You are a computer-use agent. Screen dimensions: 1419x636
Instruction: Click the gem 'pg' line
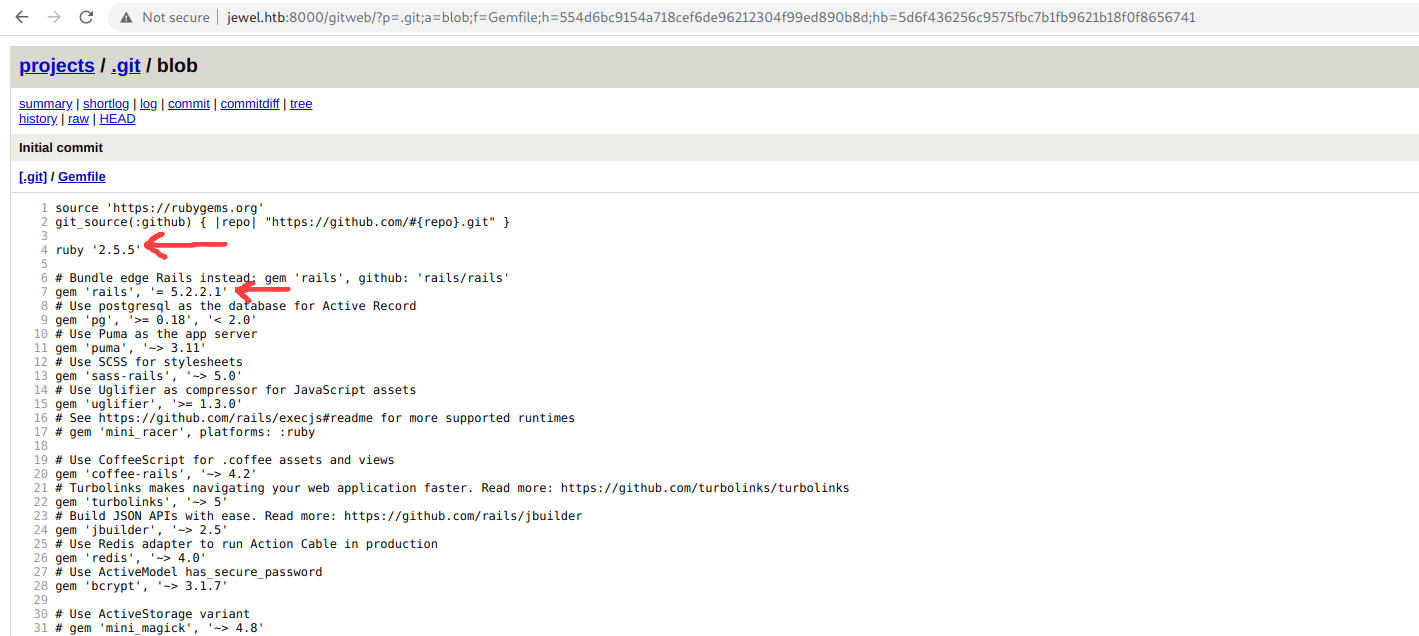(156, 320)
